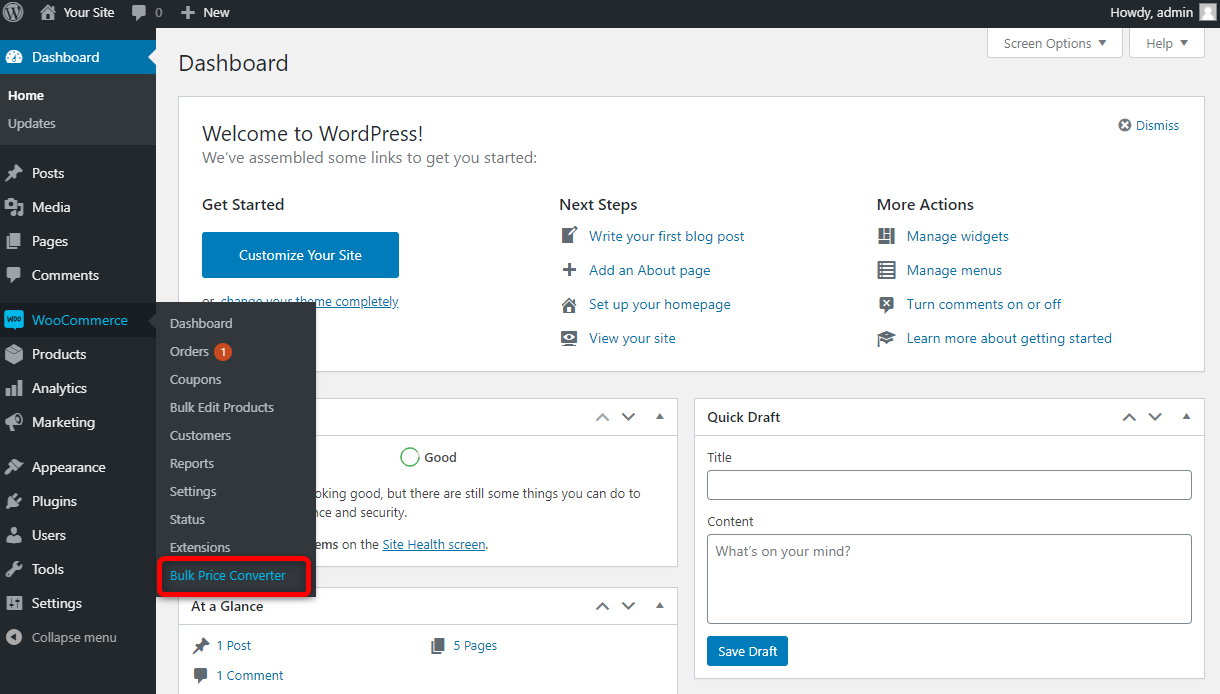Click the Quick Draft Content text area

click(949, 579)
